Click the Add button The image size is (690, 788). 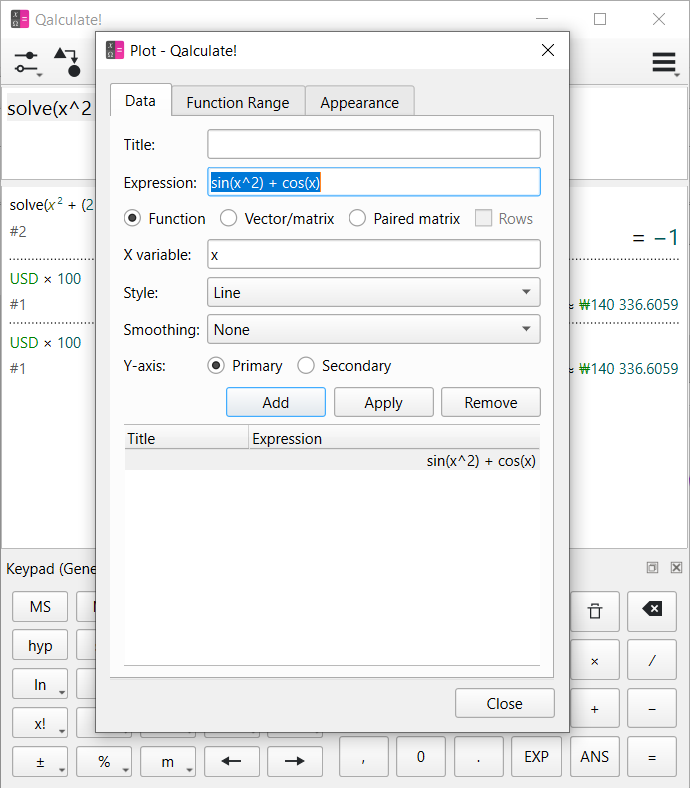(x=275, y=402)
